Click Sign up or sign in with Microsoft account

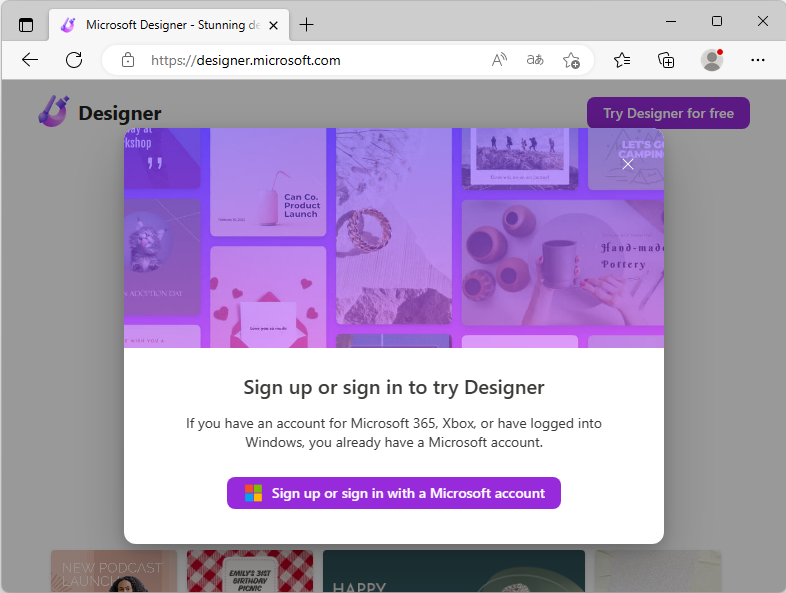coord(394,493)
